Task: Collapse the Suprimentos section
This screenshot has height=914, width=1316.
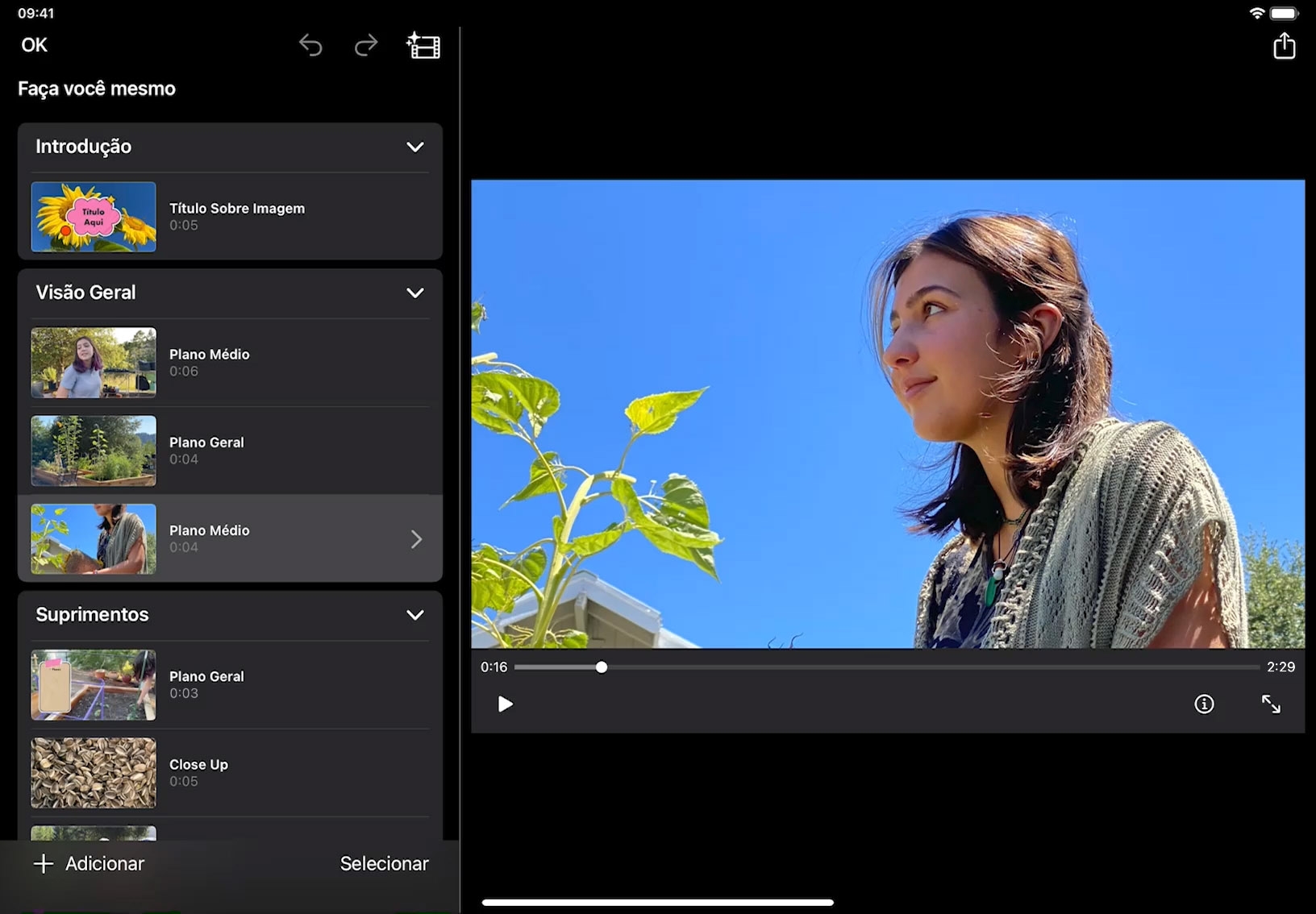Action: point(415,615)
